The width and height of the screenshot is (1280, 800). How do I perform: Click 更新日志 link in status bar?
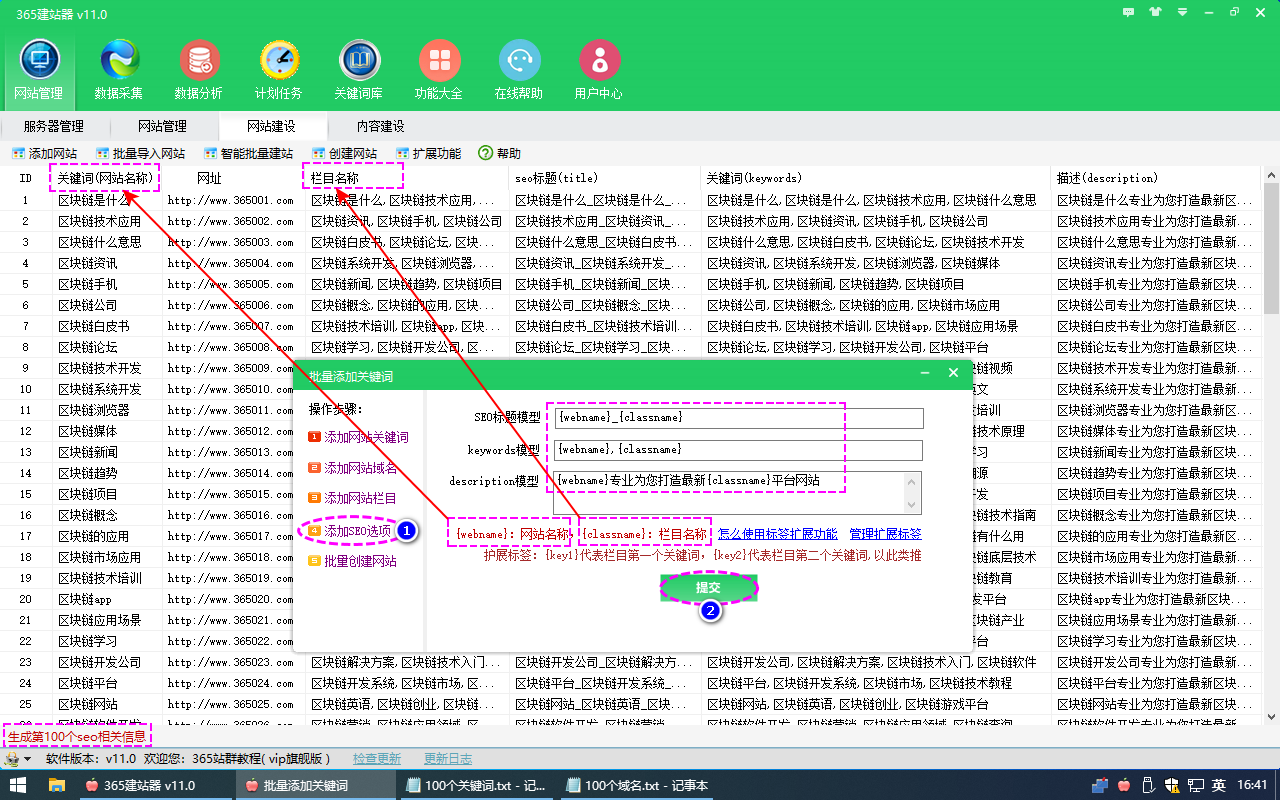click(x=448, y=759)
